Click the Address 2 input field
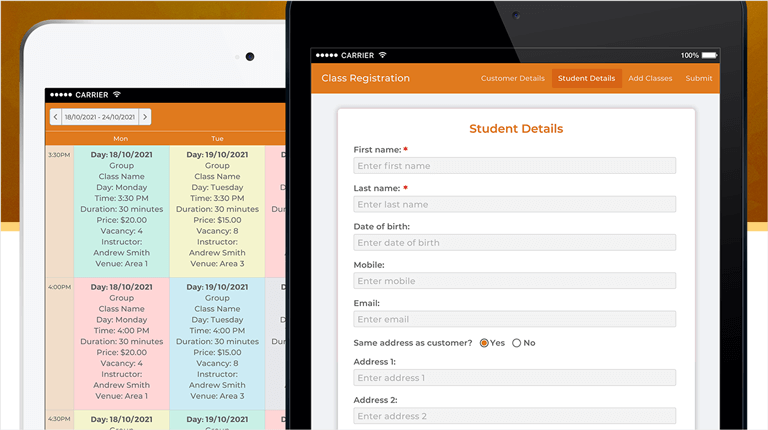The image size is (768, 430). tap(514, 416)
